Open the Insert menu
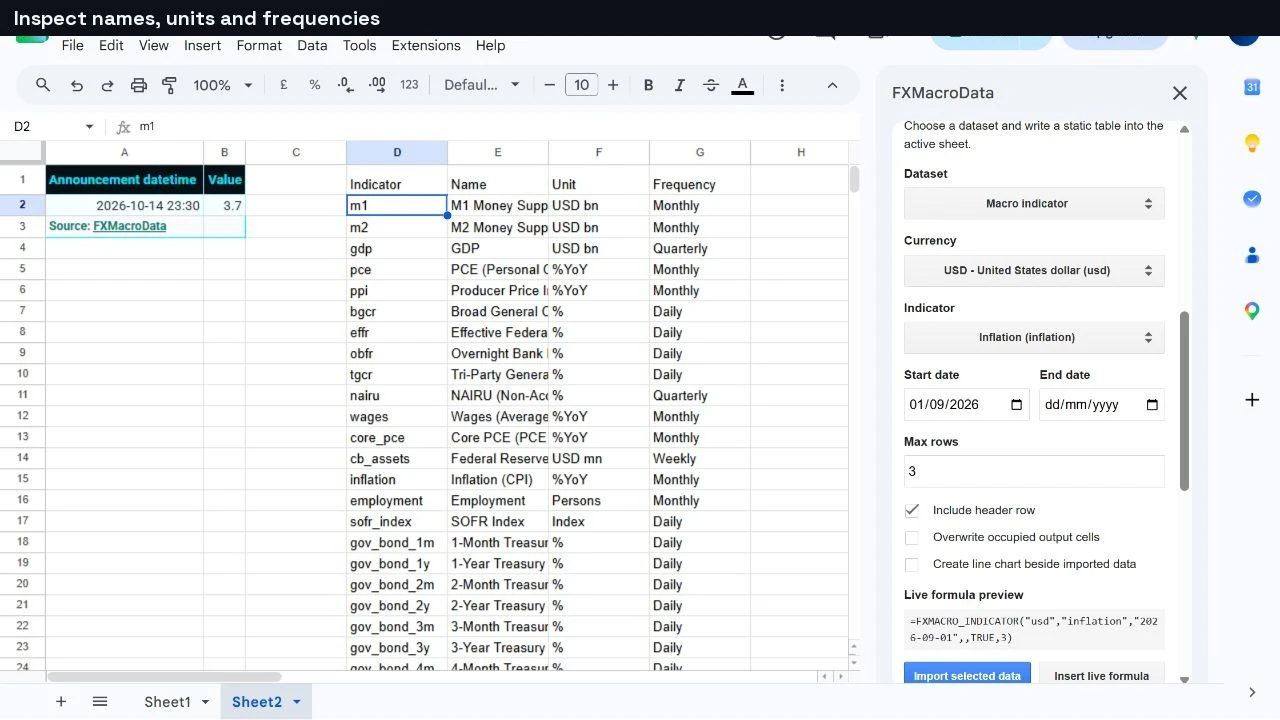Screen dimensions: 1280x720 point(203,45)
